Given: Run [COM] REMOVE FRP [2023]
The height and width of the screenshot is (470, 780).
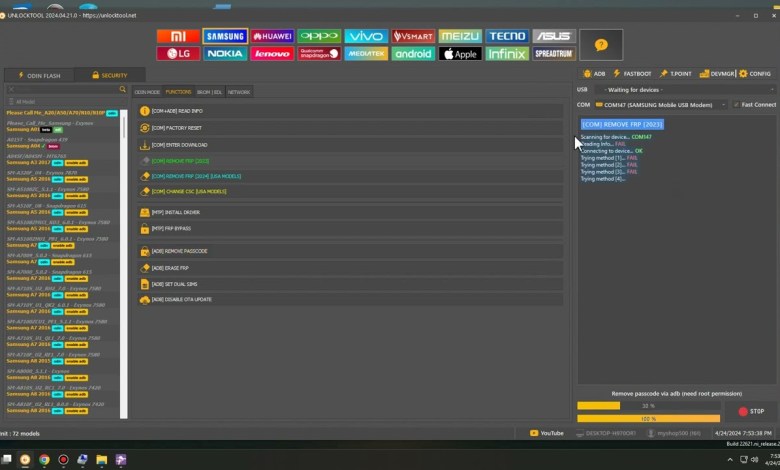Looking at the screenshot, I should click(350, 161).
